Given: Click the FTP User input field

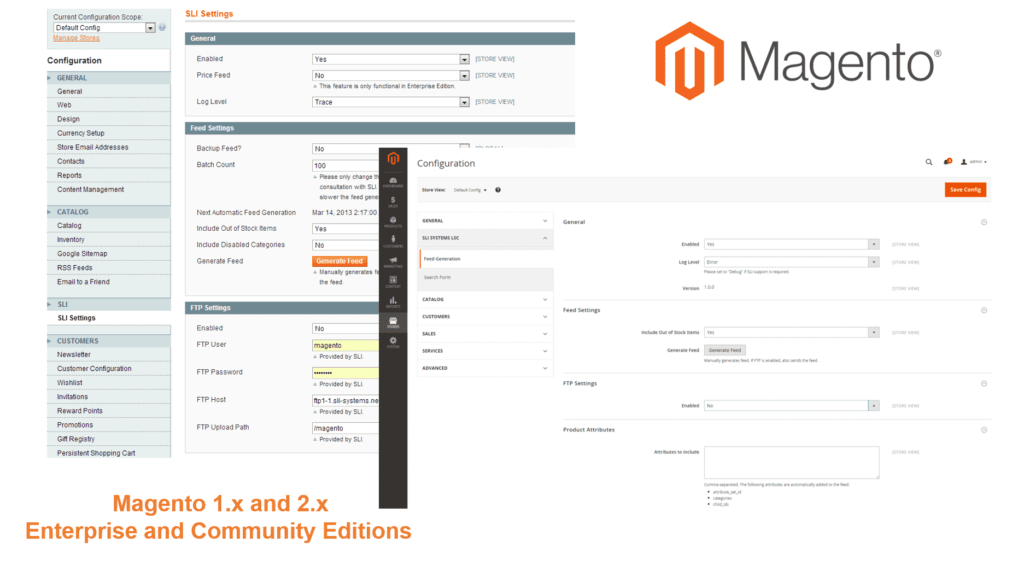Looking at the screenshot, I should [345, 345].
